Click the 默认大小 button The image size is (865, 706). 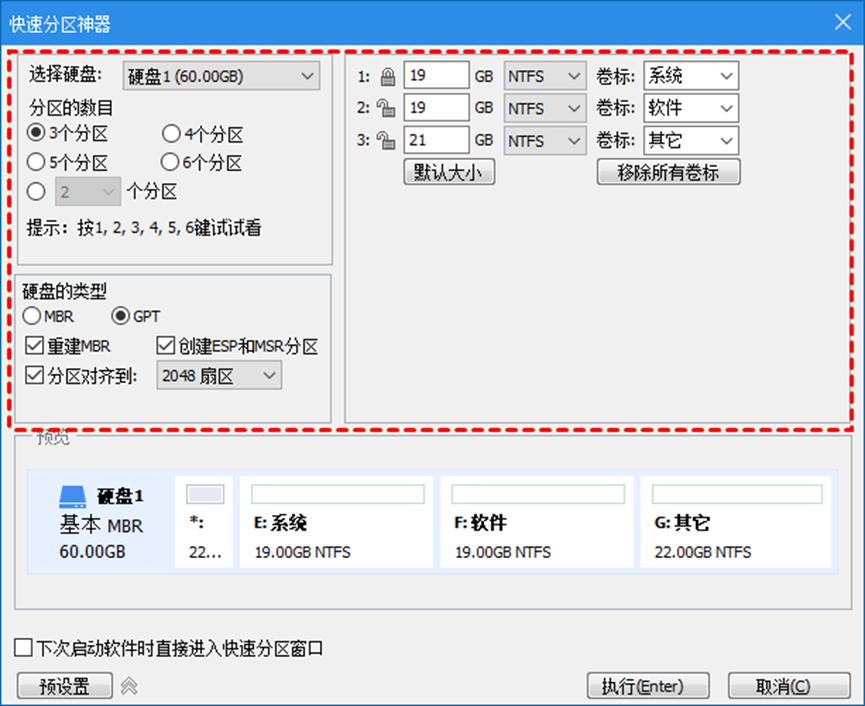pos(449,172)
